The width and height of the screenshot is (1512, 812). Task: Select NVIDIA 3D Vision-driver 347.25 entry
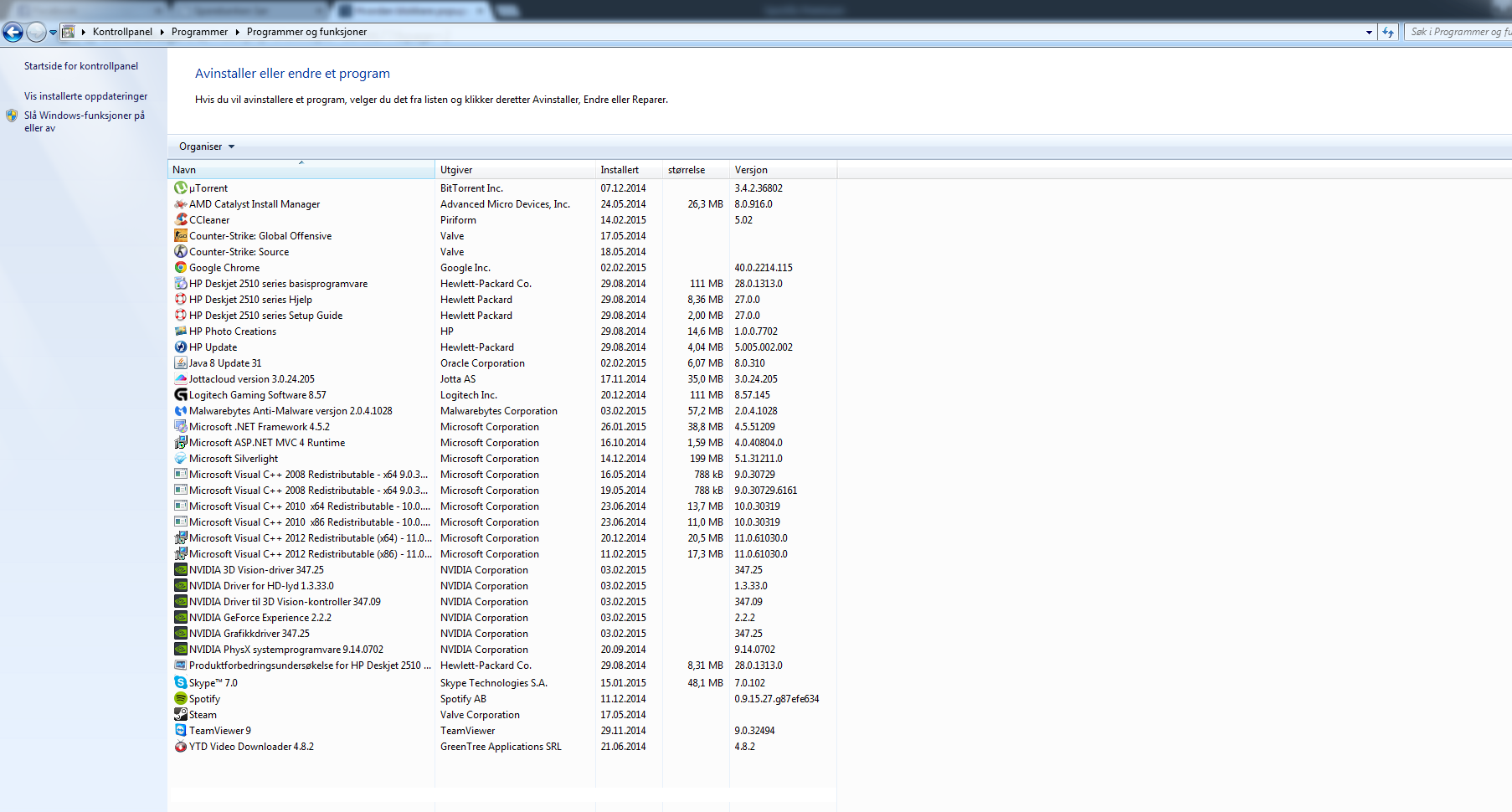(502, 570)
